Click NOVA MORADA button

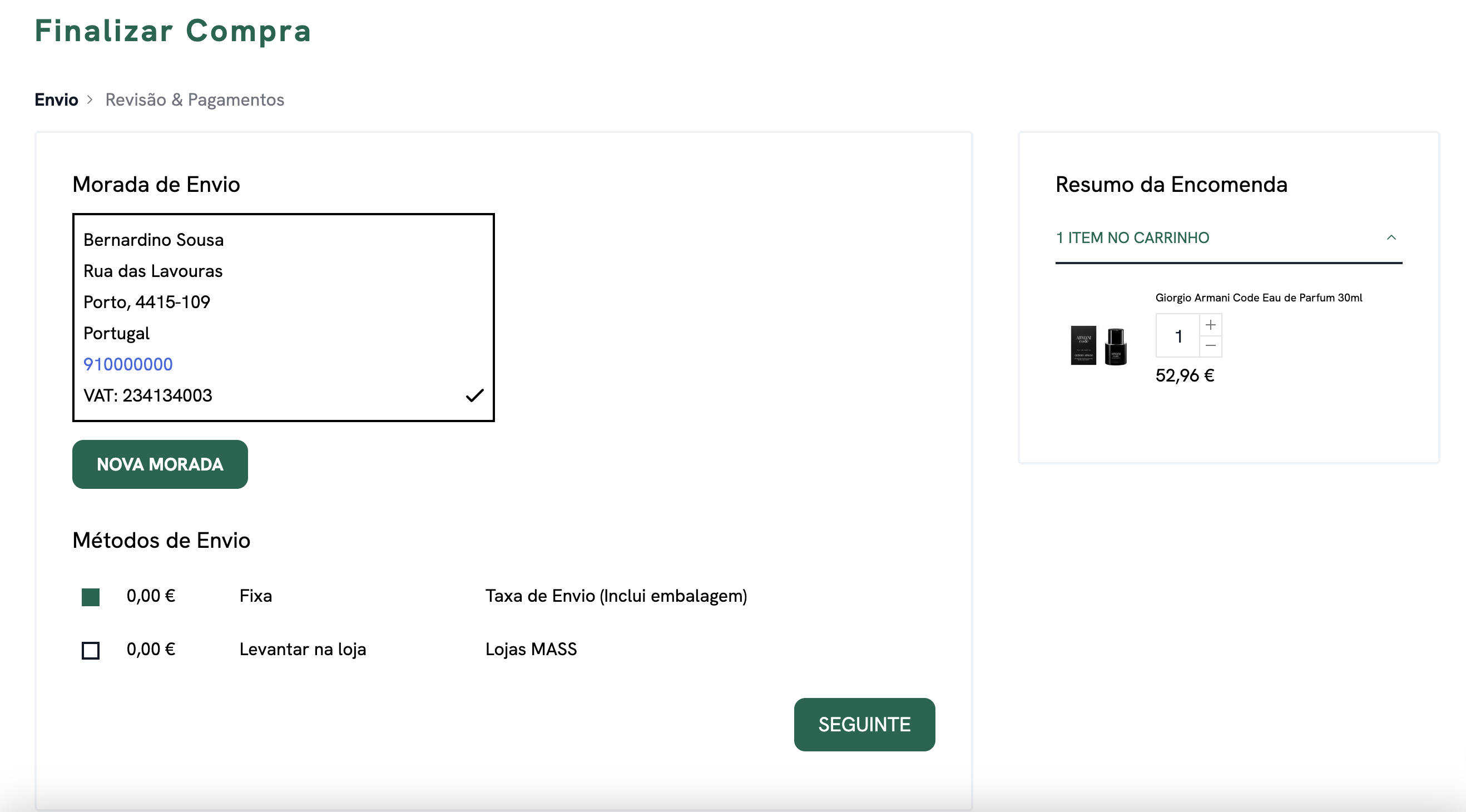pos(160,464)
